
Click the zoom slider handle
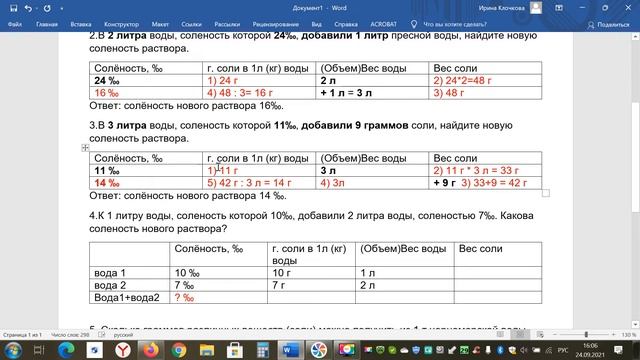click(586, 335)
